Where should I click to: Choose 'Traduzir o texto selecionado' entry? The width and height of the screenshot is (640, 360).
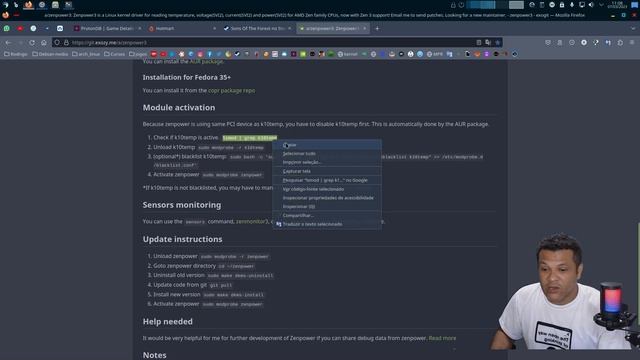pyautogui.click(x=327, y=224)
